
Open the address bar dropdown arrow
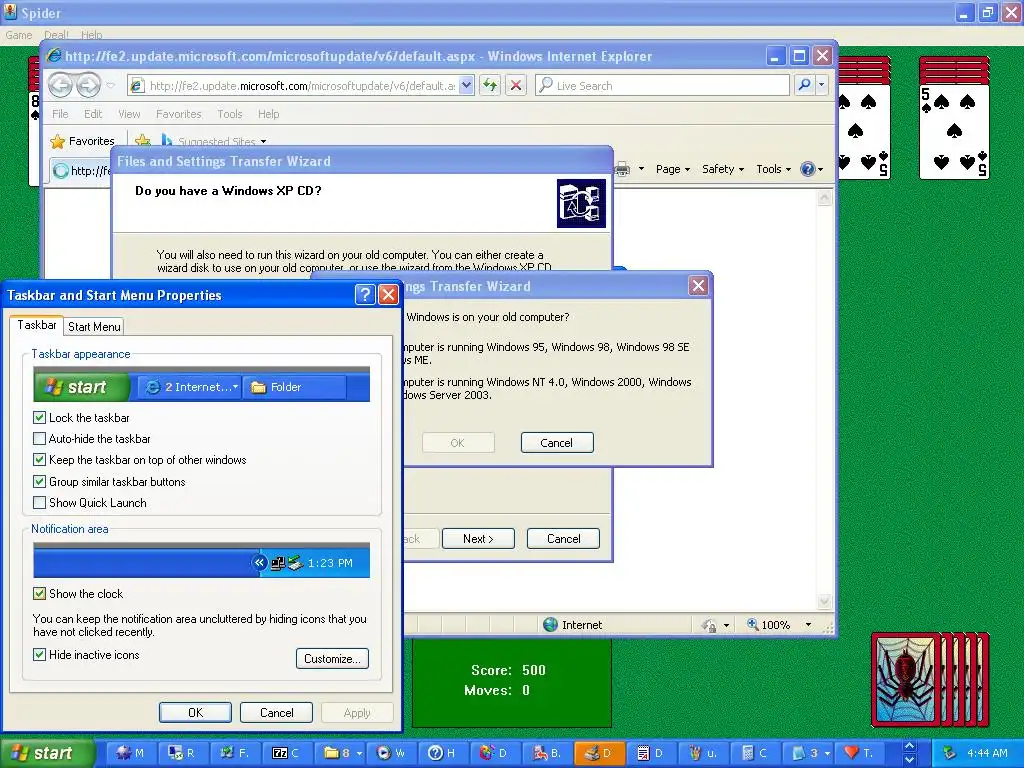[x=466, y=85]
